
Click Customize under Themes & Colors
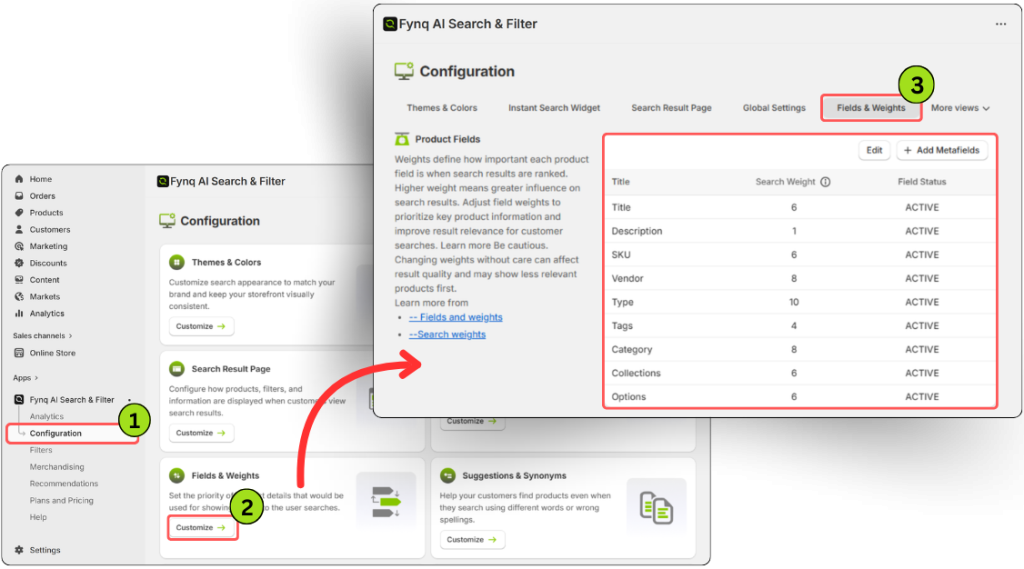200,326
